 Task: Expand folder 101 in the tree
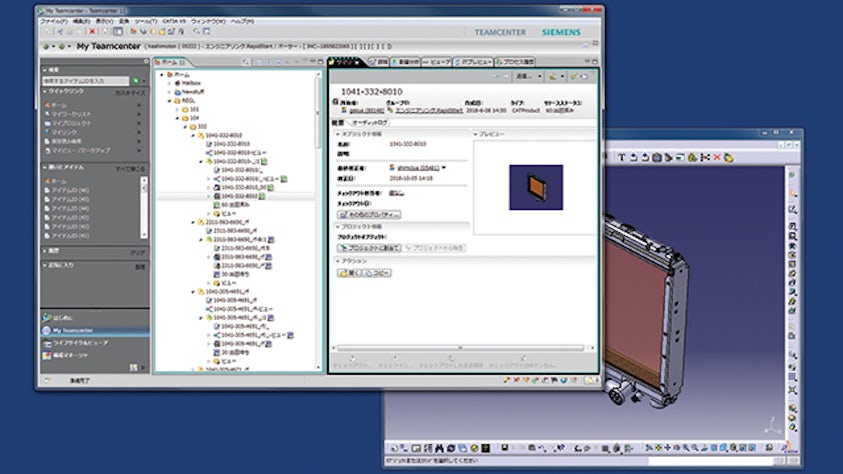tap(177, 109)
